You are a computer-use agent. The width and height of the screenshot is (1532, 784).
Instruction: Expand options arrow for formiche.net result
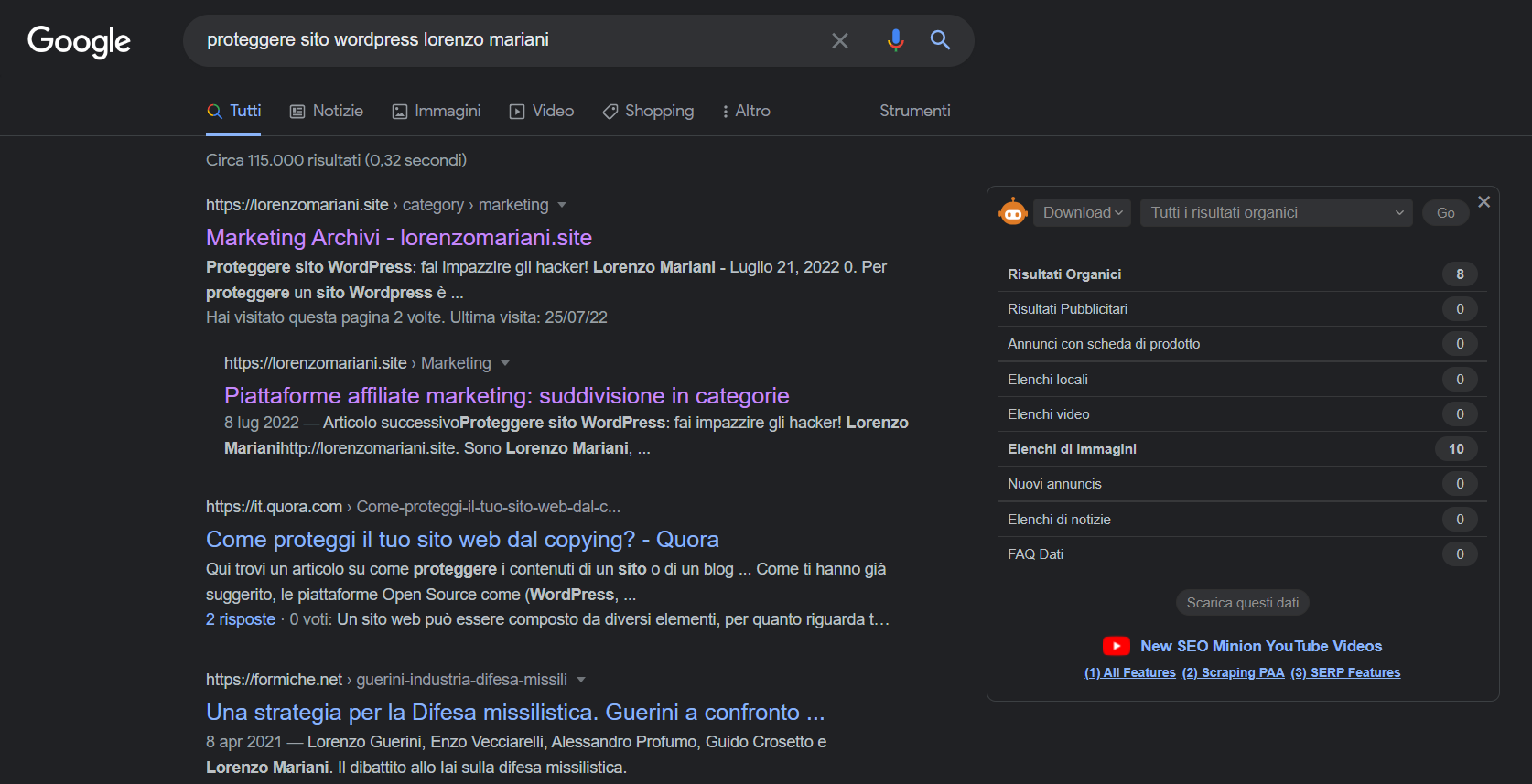580,680
